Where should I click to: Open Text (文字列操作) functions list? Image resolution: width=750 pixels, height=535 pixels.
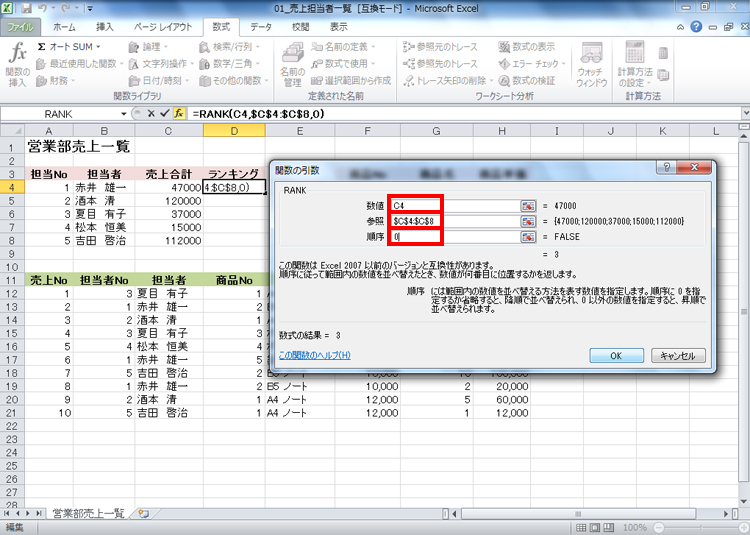pyautogui.click(x=161, y=64)
